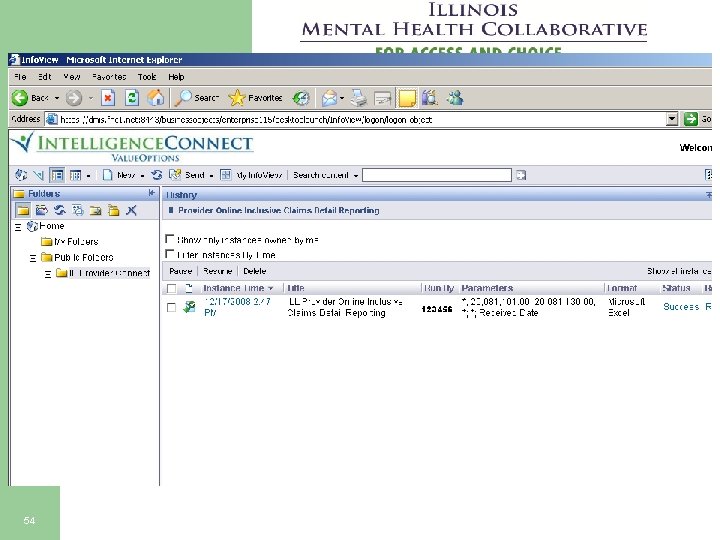Screen dimensions: 720x540
Task: Check Filter instances by time
Action: coord(169,254)
